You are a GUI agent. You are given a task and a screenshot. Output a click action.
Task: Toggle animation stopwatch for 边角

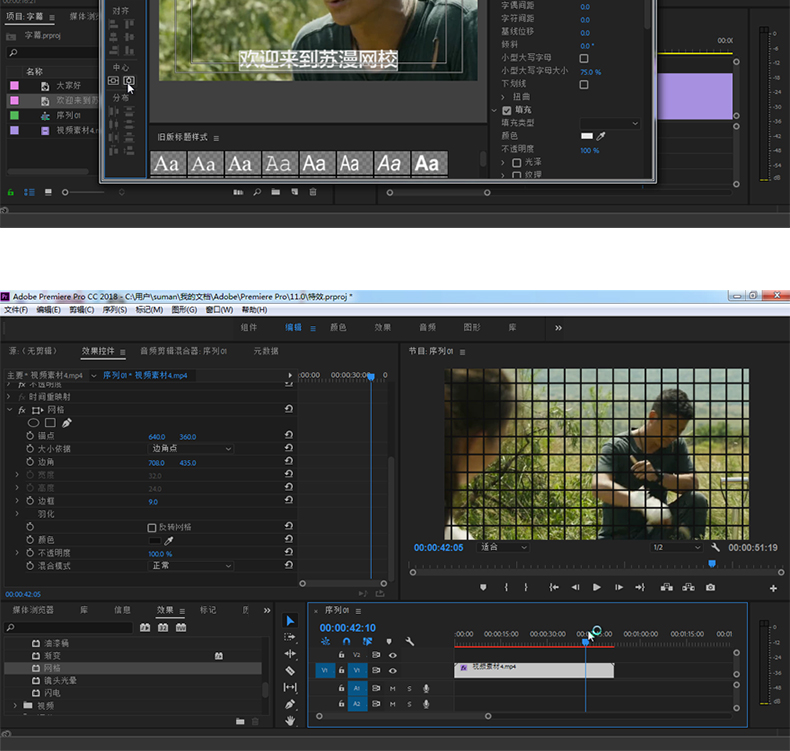click(30, 461)
